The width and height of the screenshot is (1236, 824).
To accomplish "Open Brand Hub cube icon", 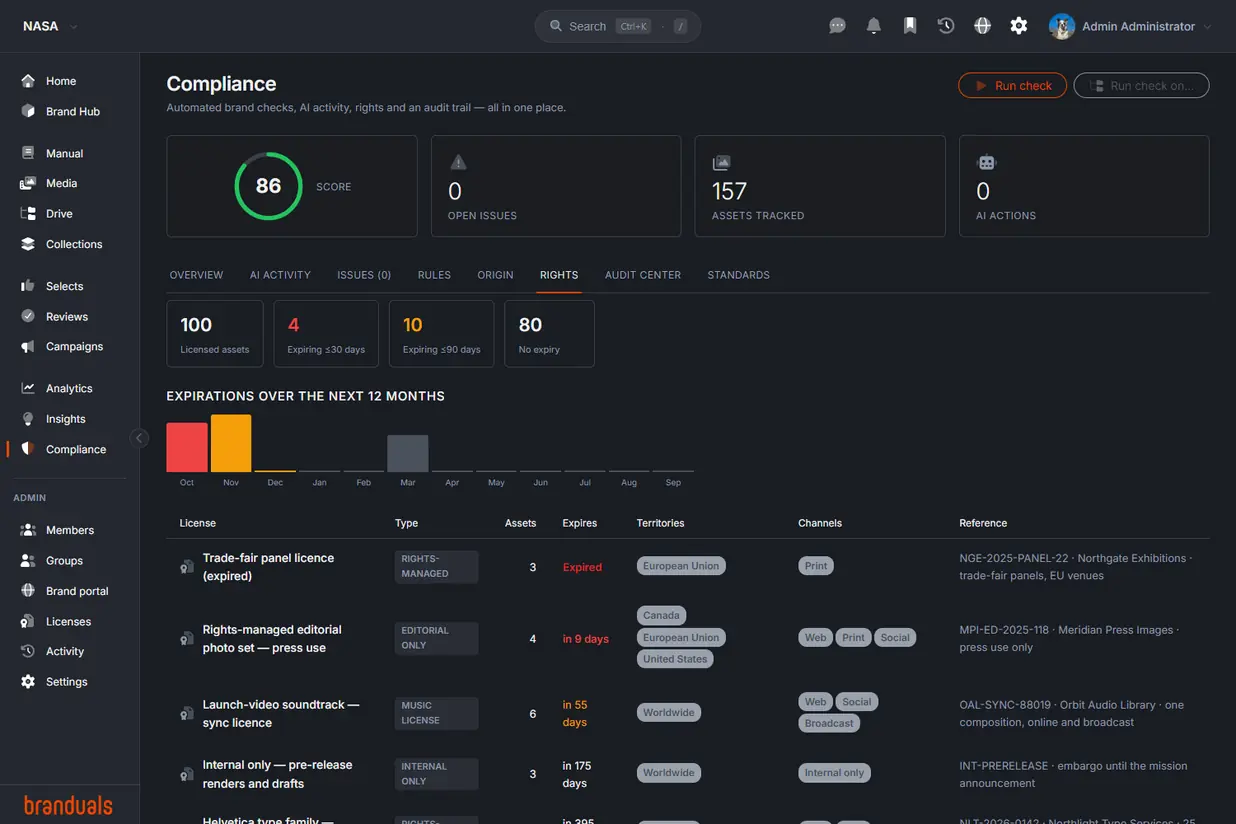I will click(28, 111).
